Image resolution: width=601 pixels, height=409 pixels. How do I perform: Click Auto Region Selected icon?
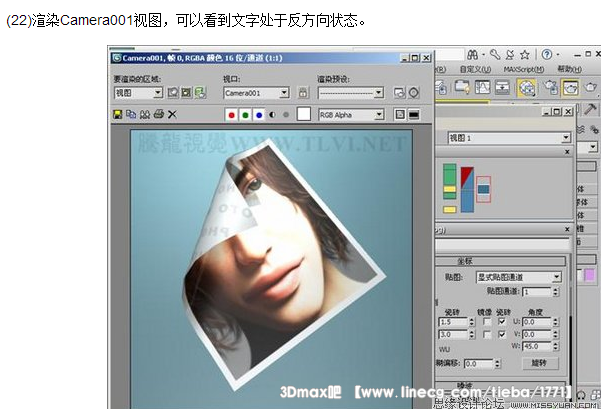pyautogui.click(x=186, y=92)
